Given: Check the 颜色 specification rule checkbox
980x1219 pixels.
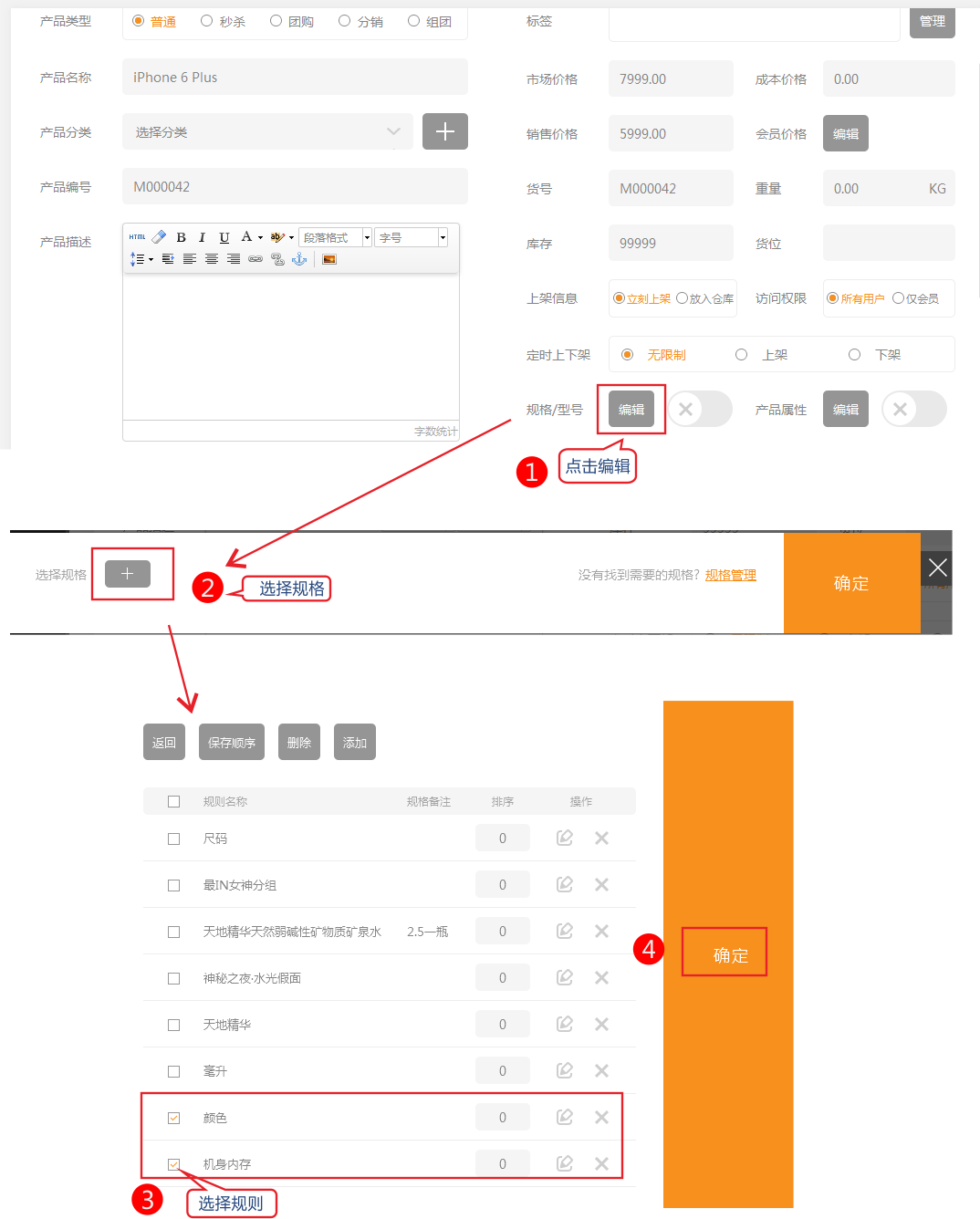Looking at the screenshot, I should coord(173,1117).
